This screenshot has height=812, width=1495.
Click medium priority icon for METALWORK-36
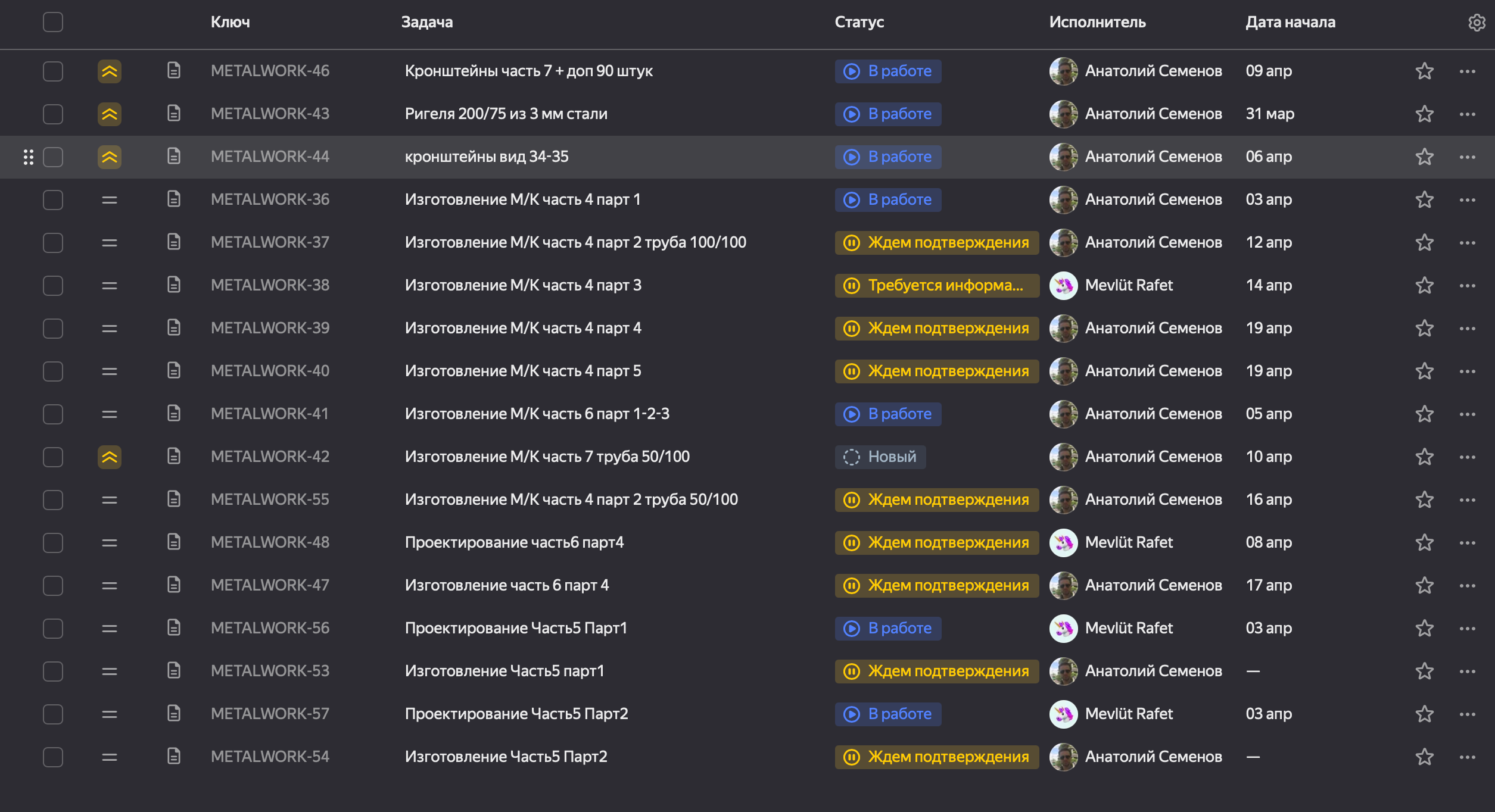[x=110, y=200]
